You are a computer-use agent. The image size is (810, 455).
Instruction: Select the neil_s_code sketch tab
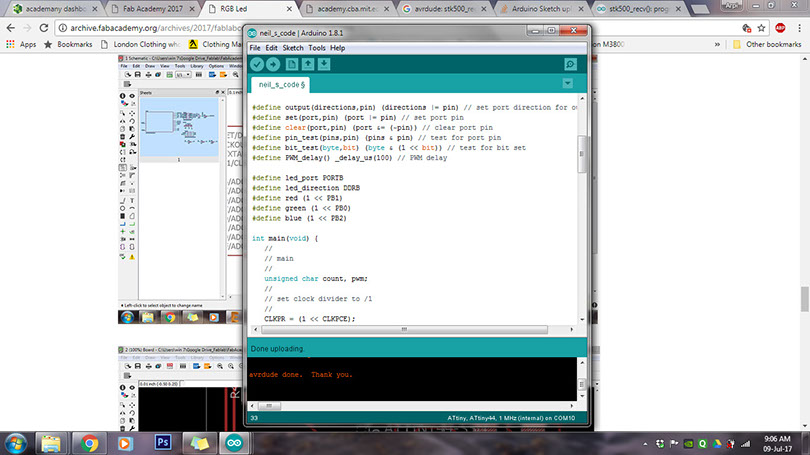[x=281, y=85]
